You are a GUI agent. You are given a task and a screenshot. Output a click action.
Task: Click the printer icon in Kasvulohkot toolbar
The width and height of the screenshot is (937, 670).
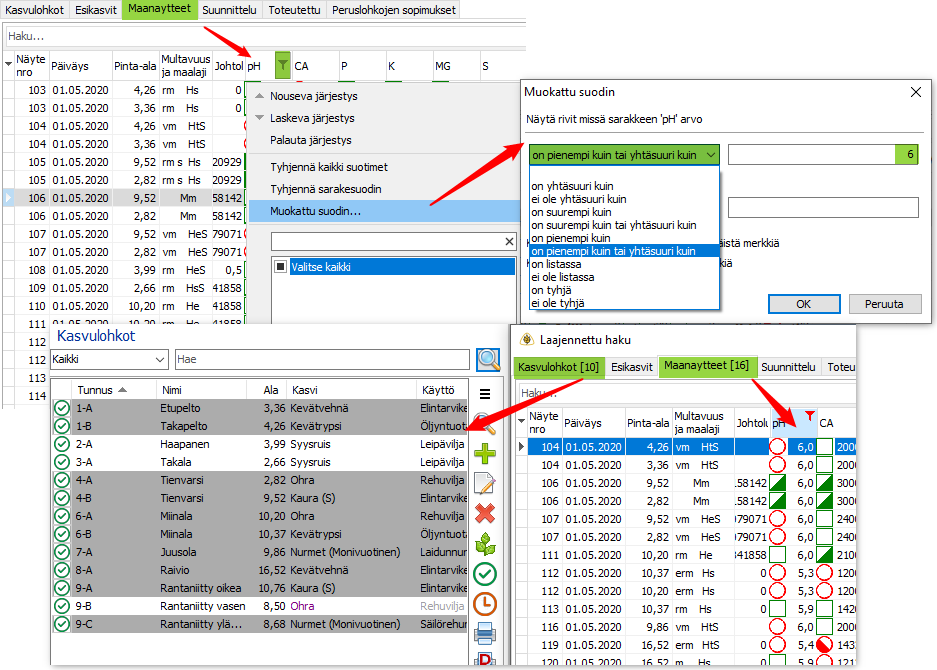[x=485, y=633]
